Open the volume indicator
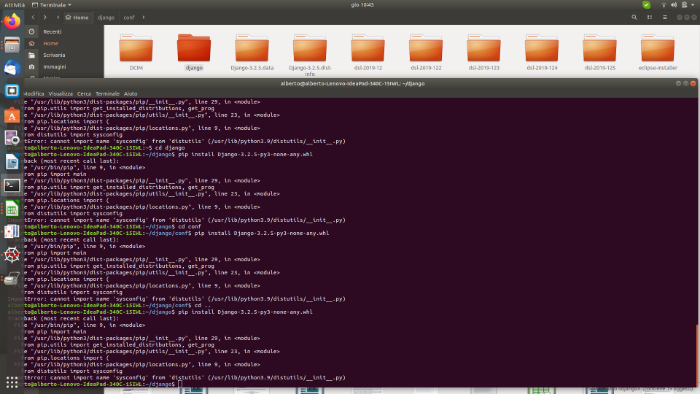Image resolution: width=700 pixels, height=394 pixels. 674,5
